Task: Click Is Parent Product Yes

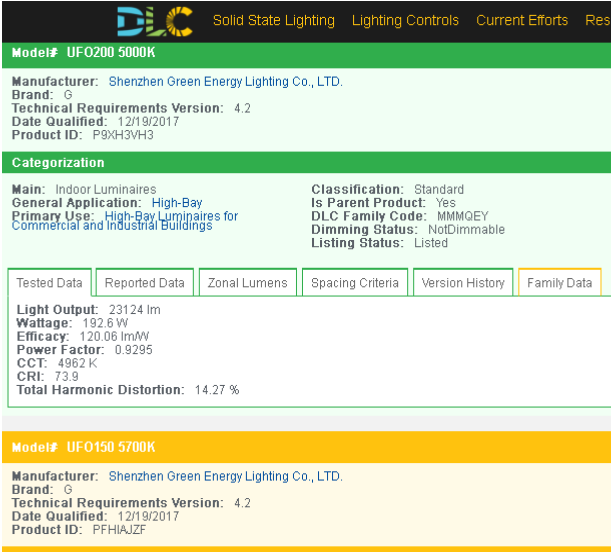Action: (x=446, y=203)
